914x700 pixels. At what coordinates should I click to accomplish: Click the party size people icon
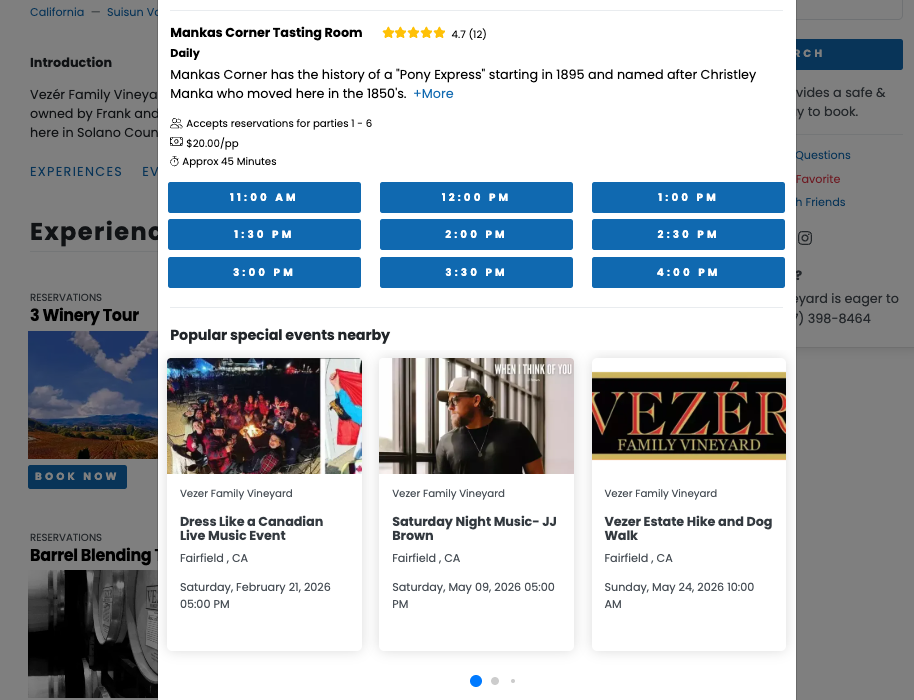pos(176,123)
